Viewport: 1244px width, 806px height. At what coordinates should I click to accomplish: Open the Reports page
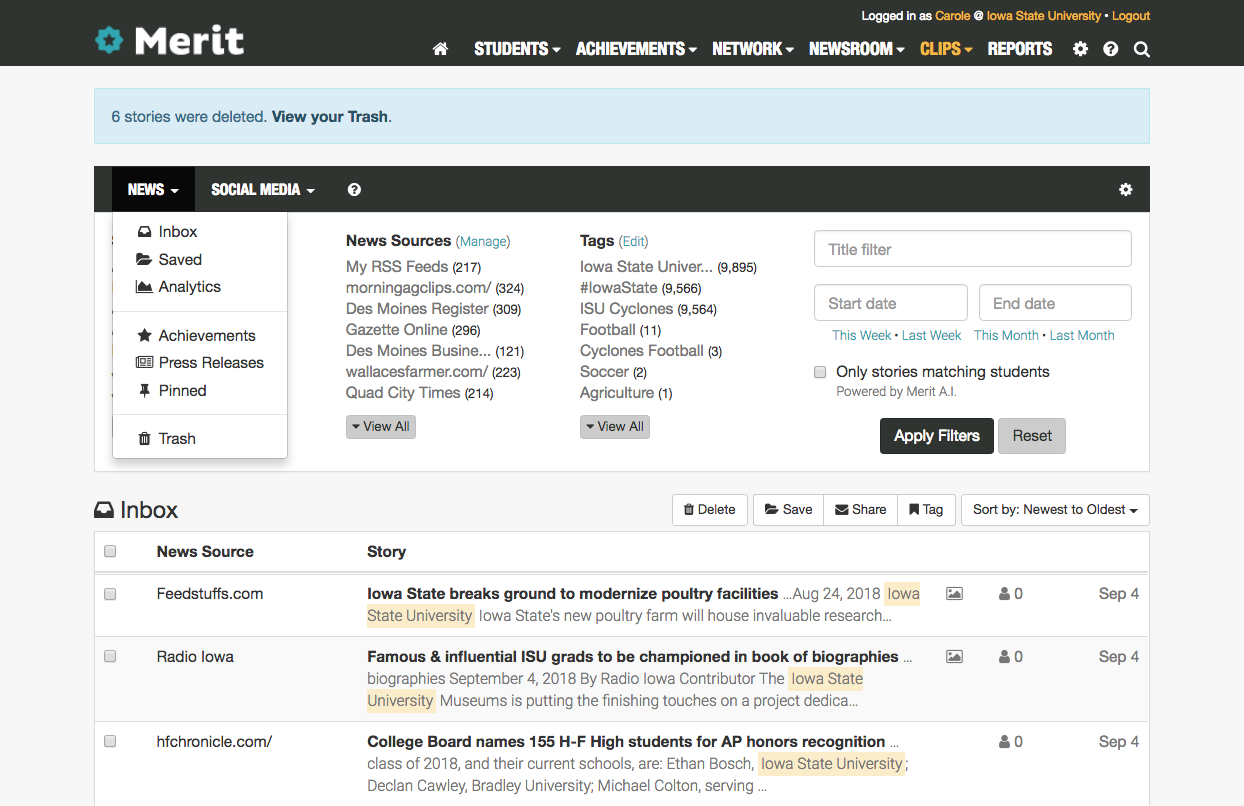(x=1020, y=49)
